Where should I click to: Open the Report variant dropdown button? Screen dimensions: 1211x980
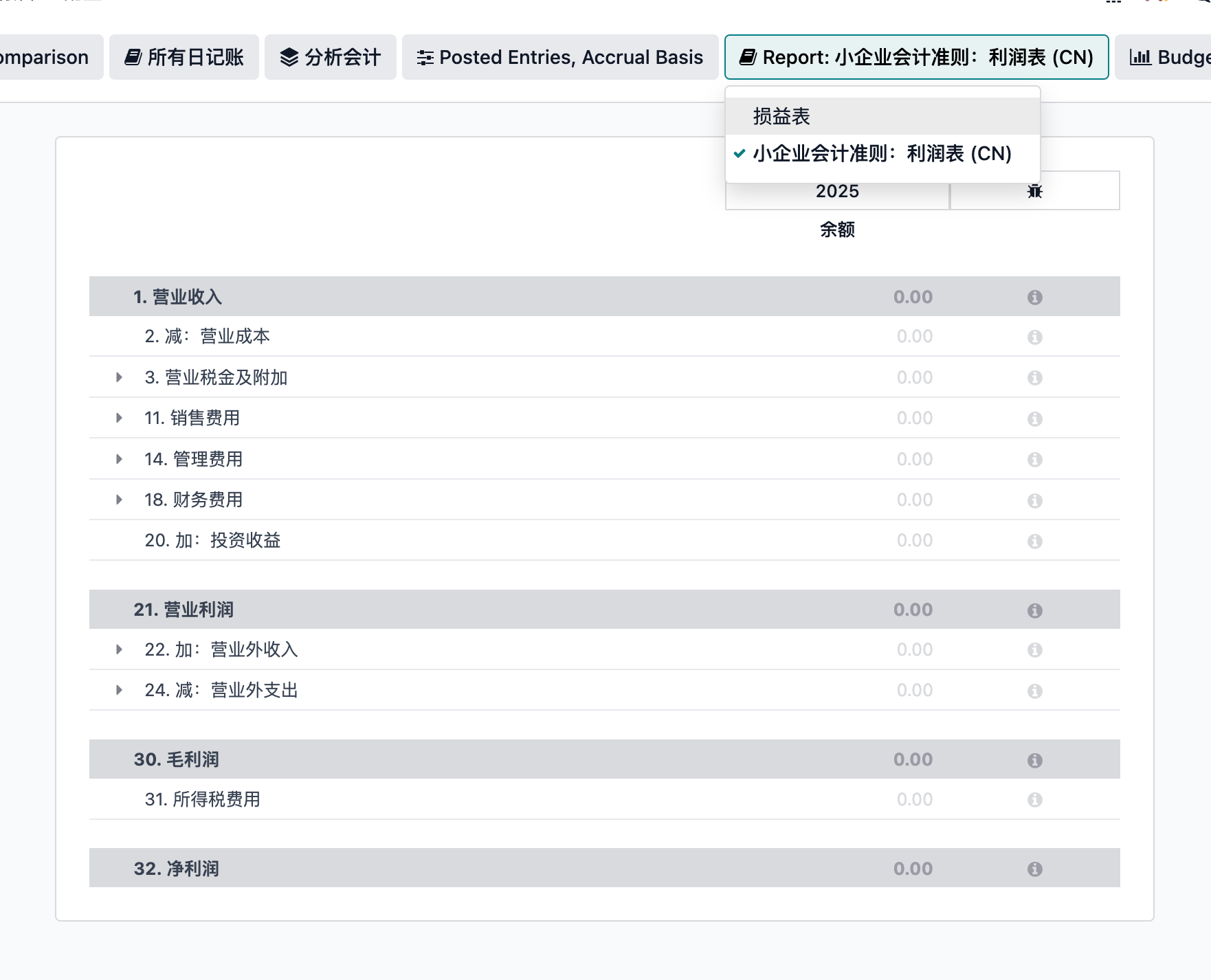point(916,57)
